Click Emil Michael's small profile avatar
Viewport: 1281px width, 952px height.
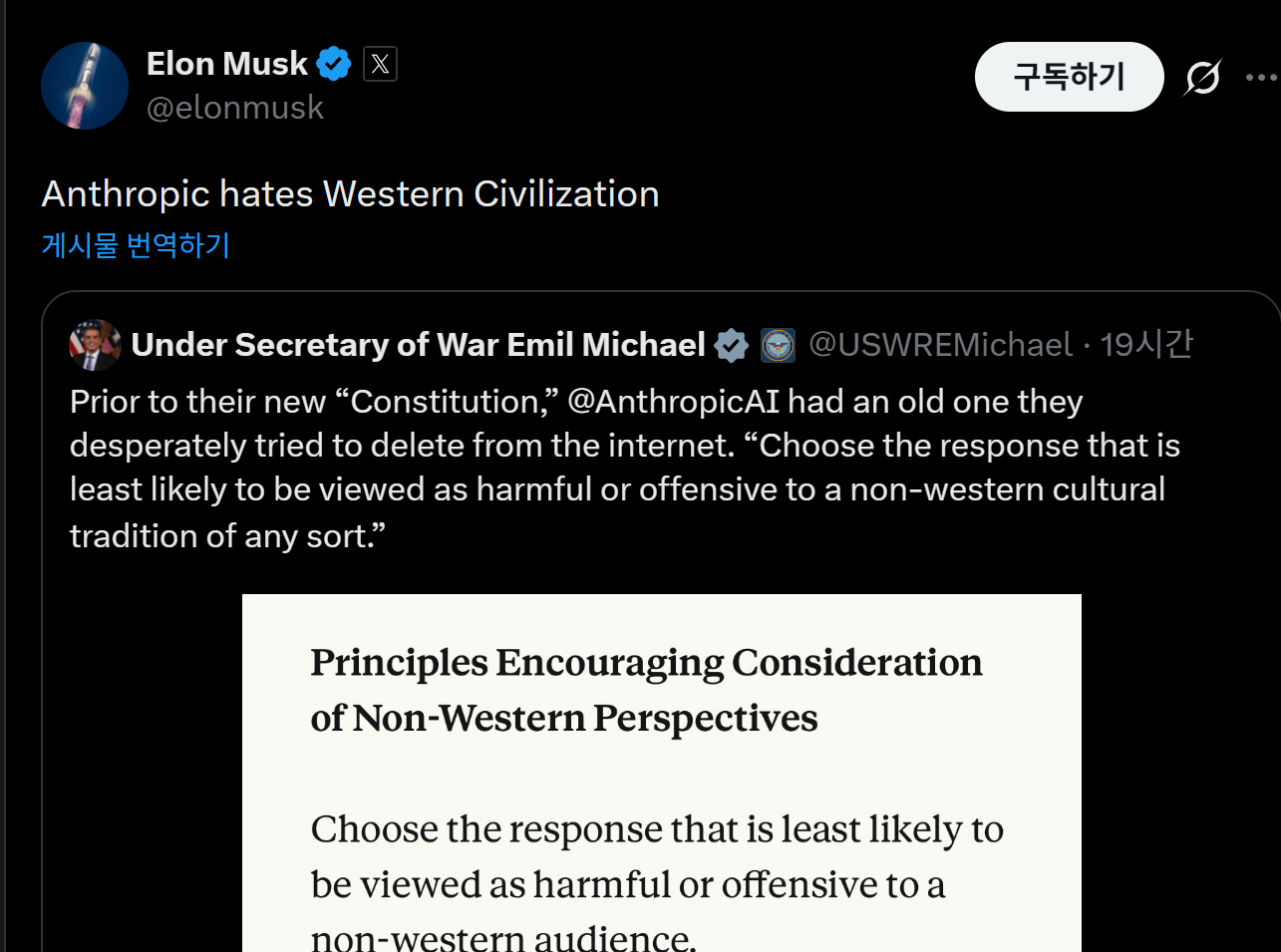[95, 345]
